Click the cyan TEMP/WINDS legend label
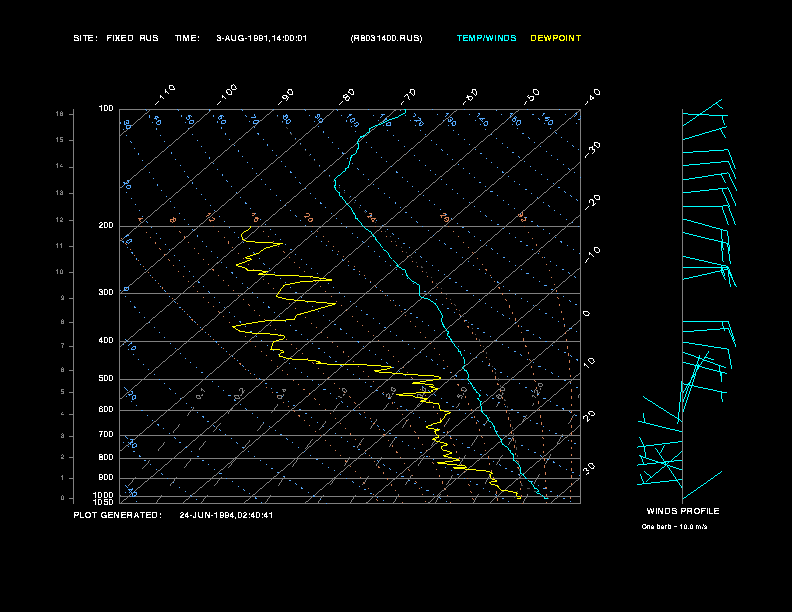The height and width of the screenshot is (612, 792). coord(486,38)
